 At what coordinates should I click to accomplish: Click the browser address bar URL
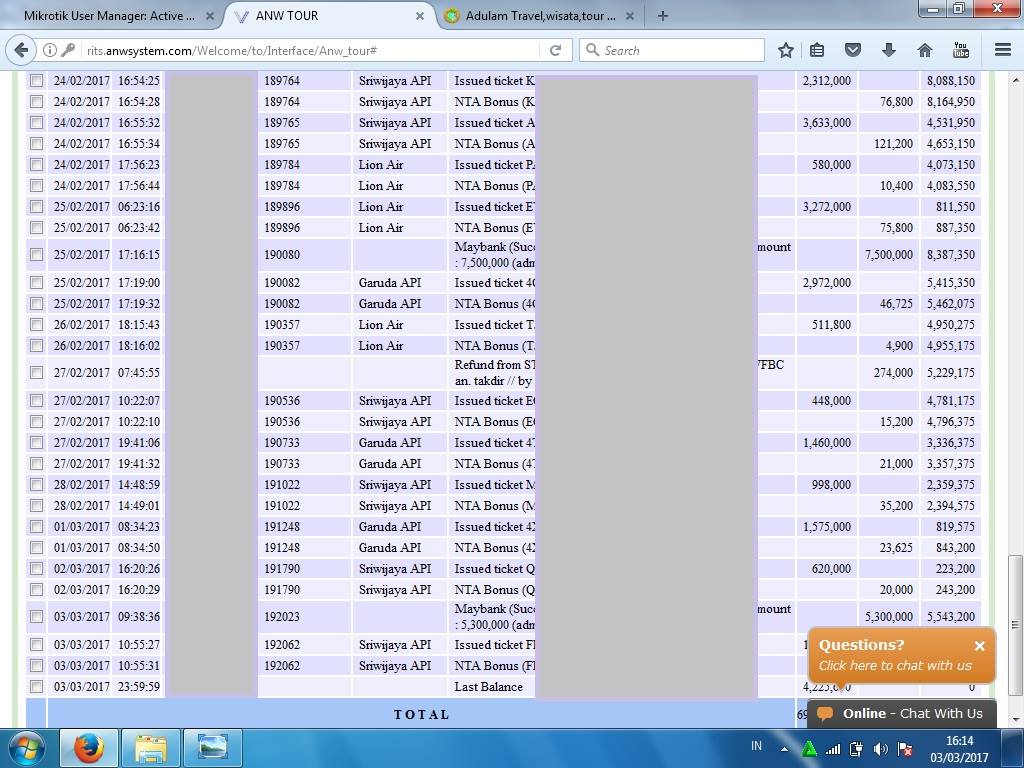coord(232,50)
